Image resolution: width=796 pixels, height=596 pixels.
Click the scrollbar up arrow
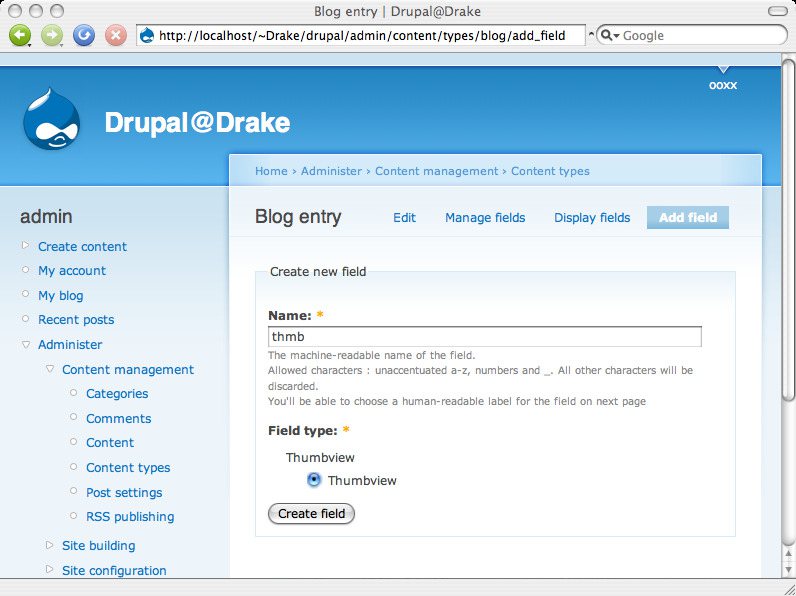[788, 553]
